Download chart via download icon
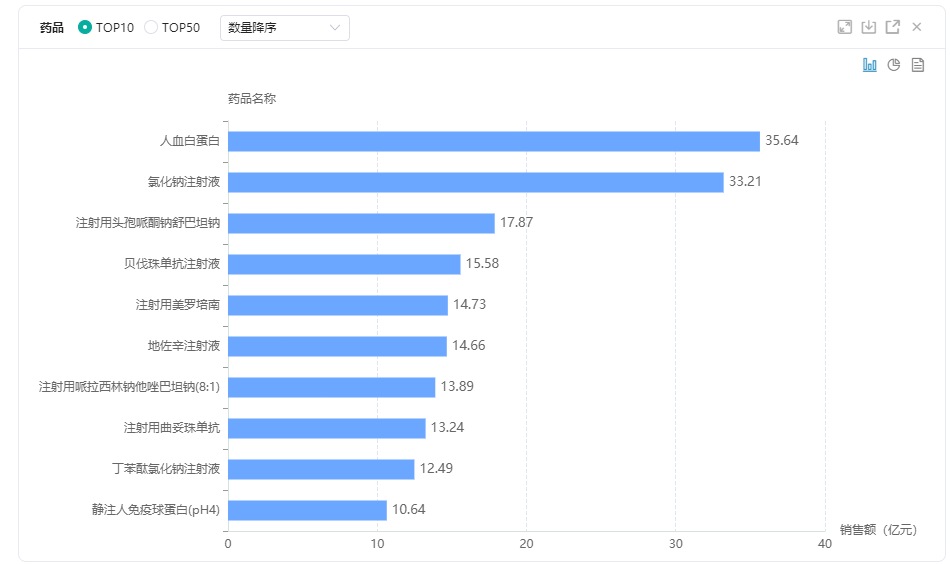 869,27
